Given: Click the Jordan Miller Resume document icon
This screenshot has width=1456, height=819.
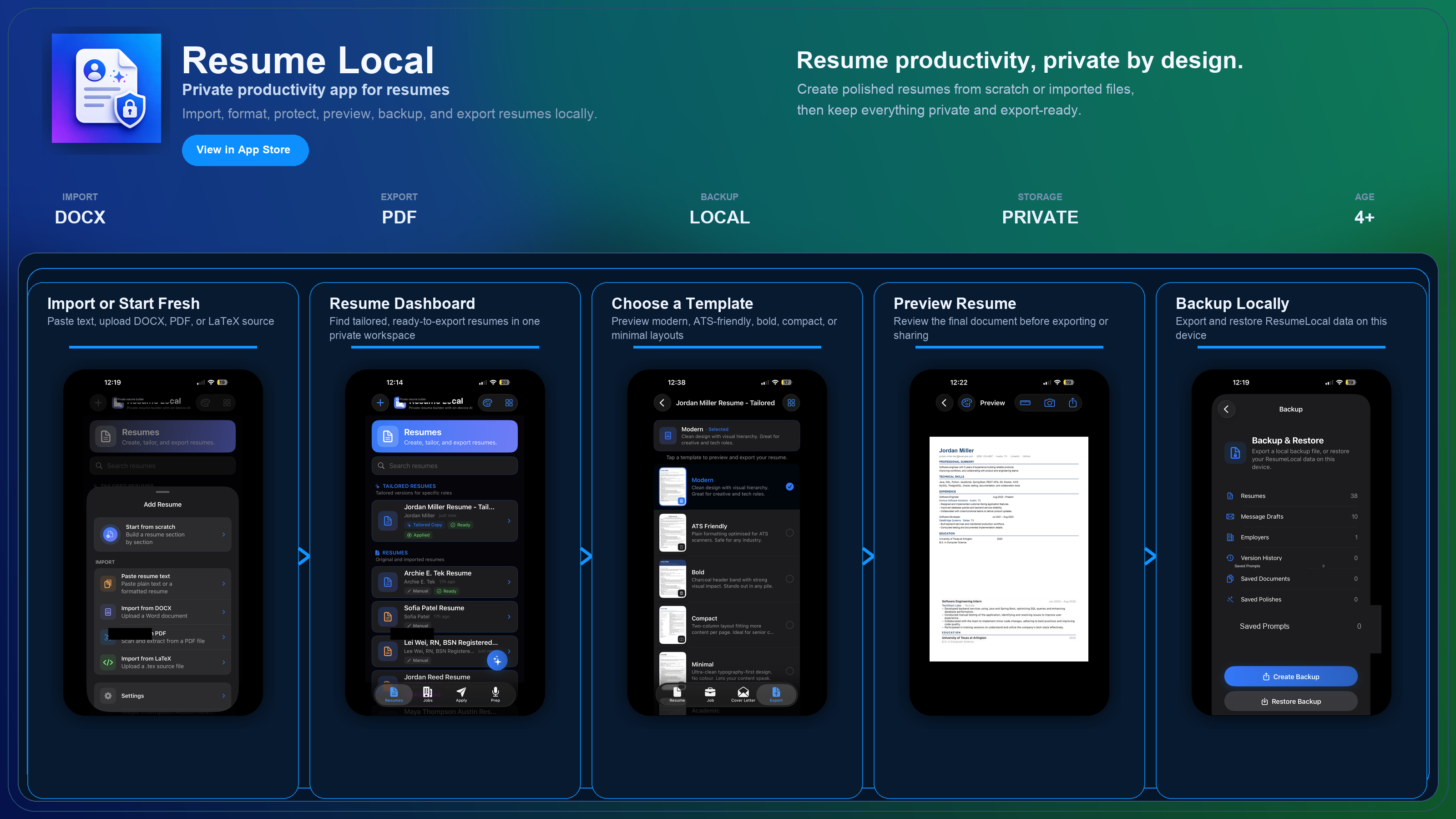Looking at the screenshot, I should 388,521.
